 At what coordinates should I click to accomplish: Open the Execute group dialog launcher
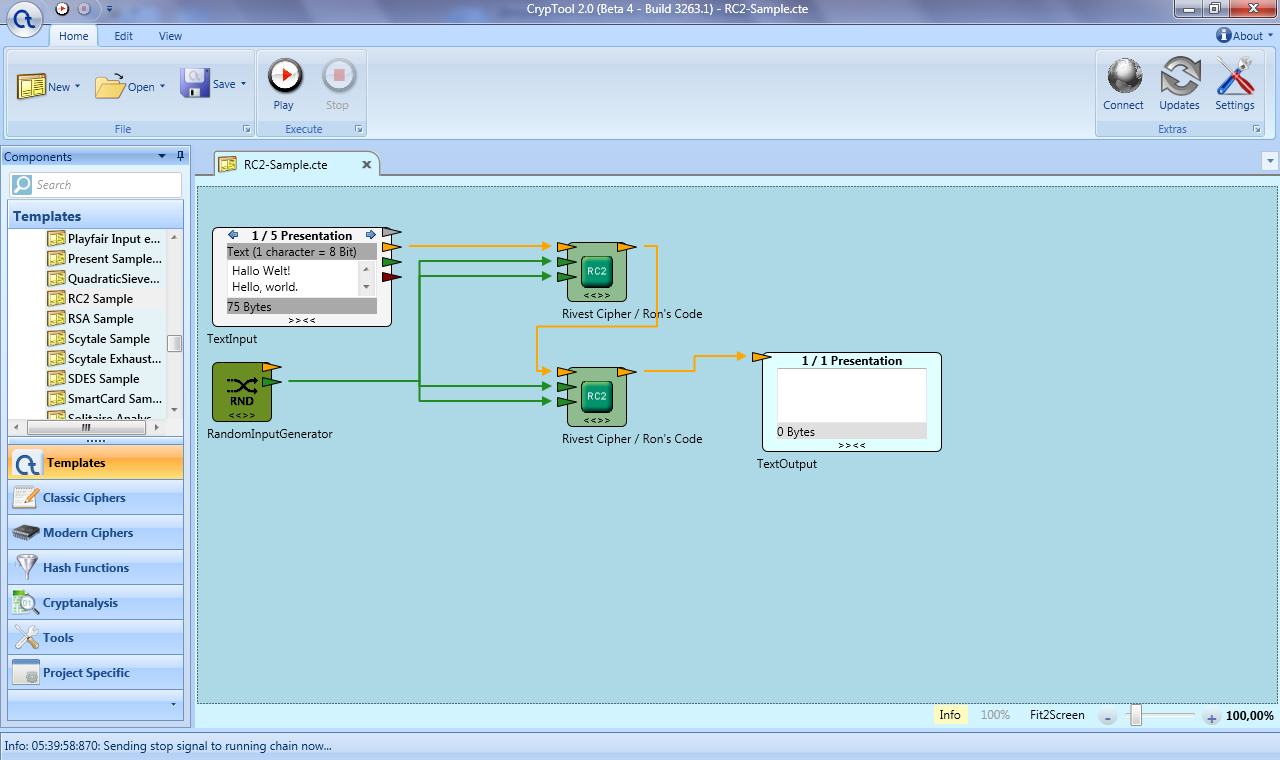tap(358, 130)
